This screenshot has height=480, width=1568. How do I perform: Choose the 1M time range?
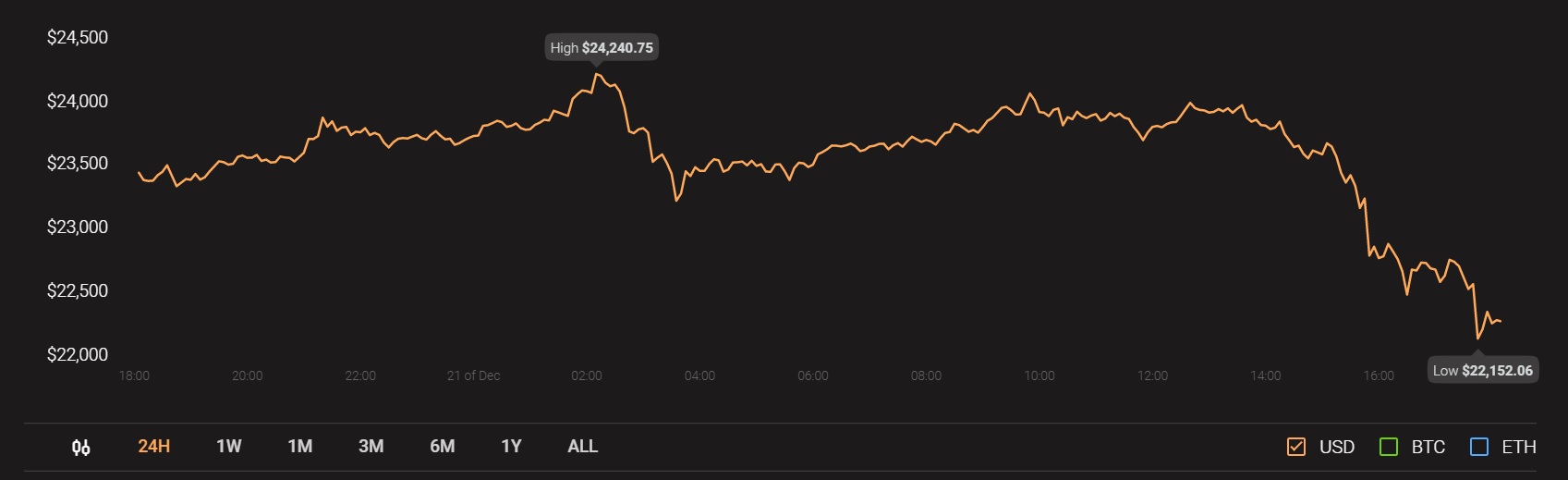pyautogui.click(x=300, y=447)
